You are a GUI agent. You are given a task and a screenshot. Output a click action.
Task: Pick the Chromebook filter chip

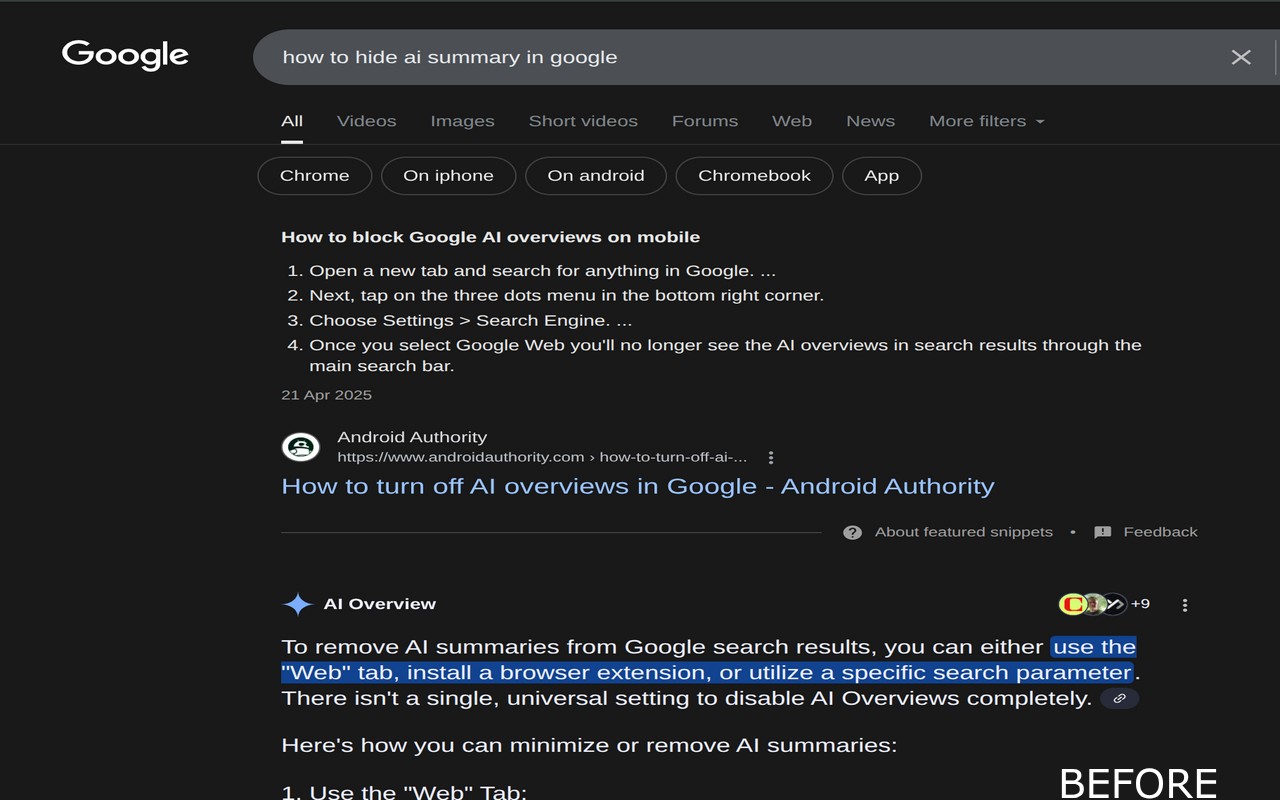coord(755,176)
